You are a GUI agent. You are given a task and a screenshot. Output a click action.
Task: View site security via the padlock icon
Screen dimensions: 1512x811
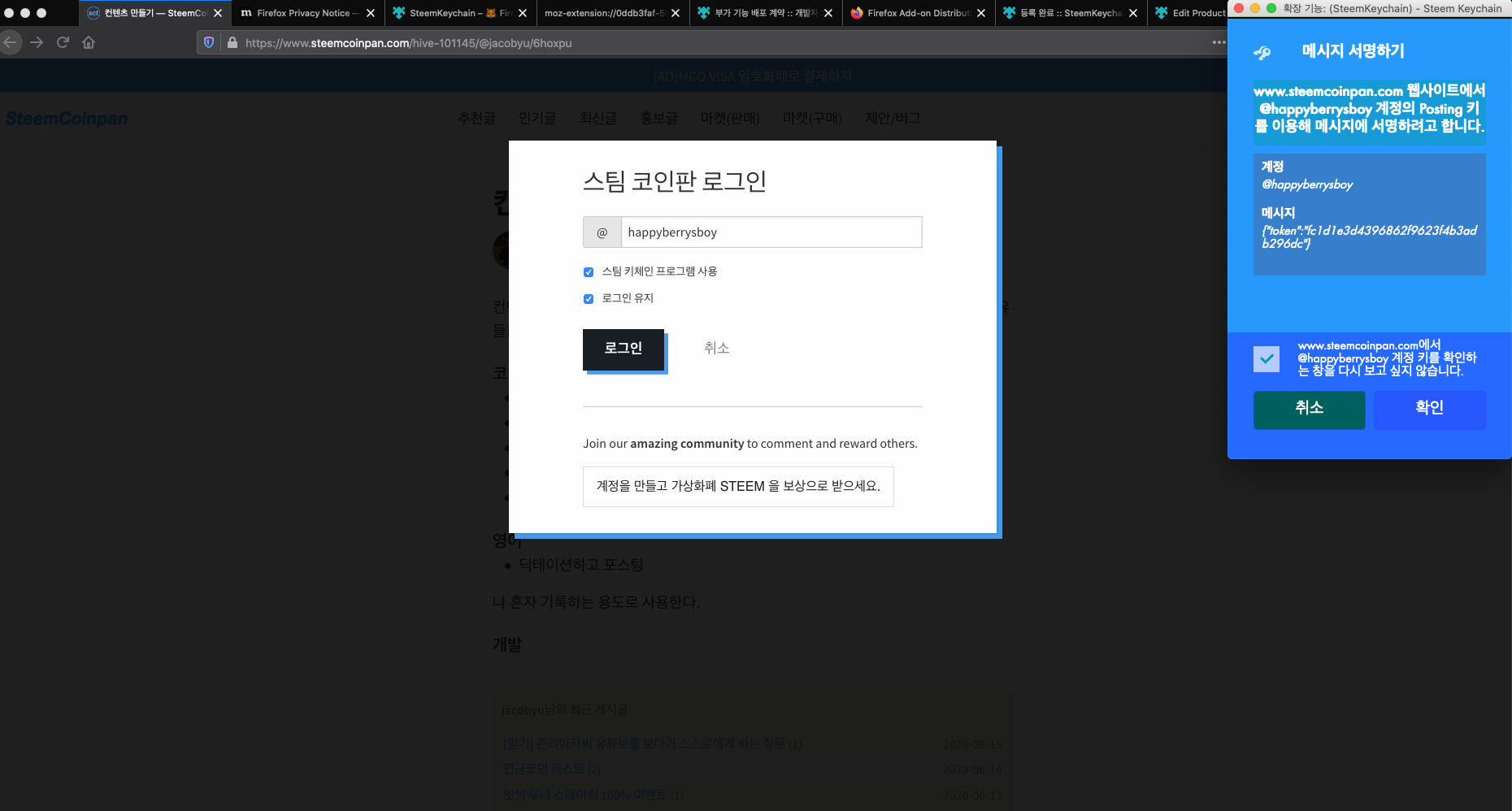pyautogui.click(x=232, y=42)
